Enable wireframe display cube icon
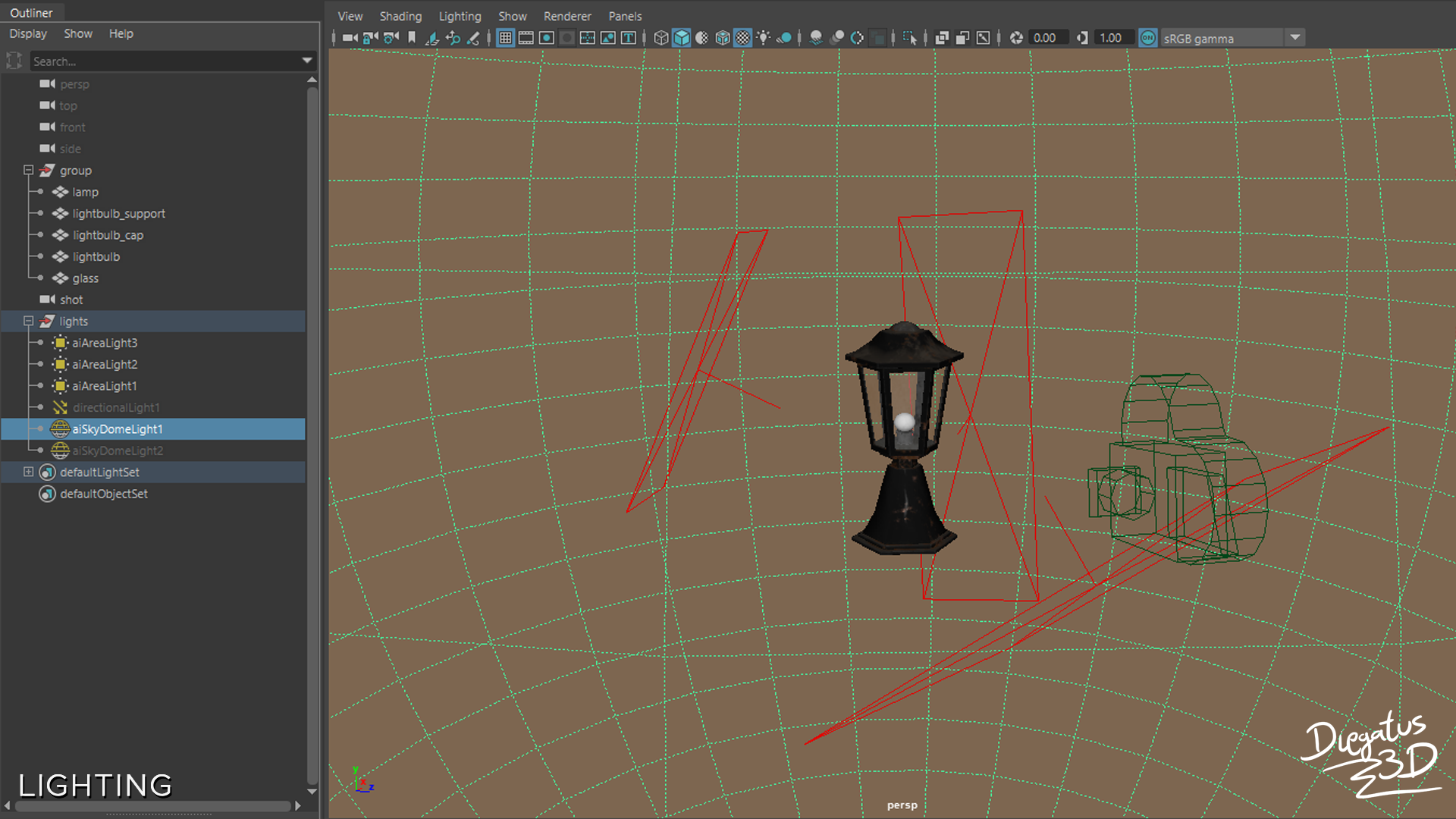 661,38
